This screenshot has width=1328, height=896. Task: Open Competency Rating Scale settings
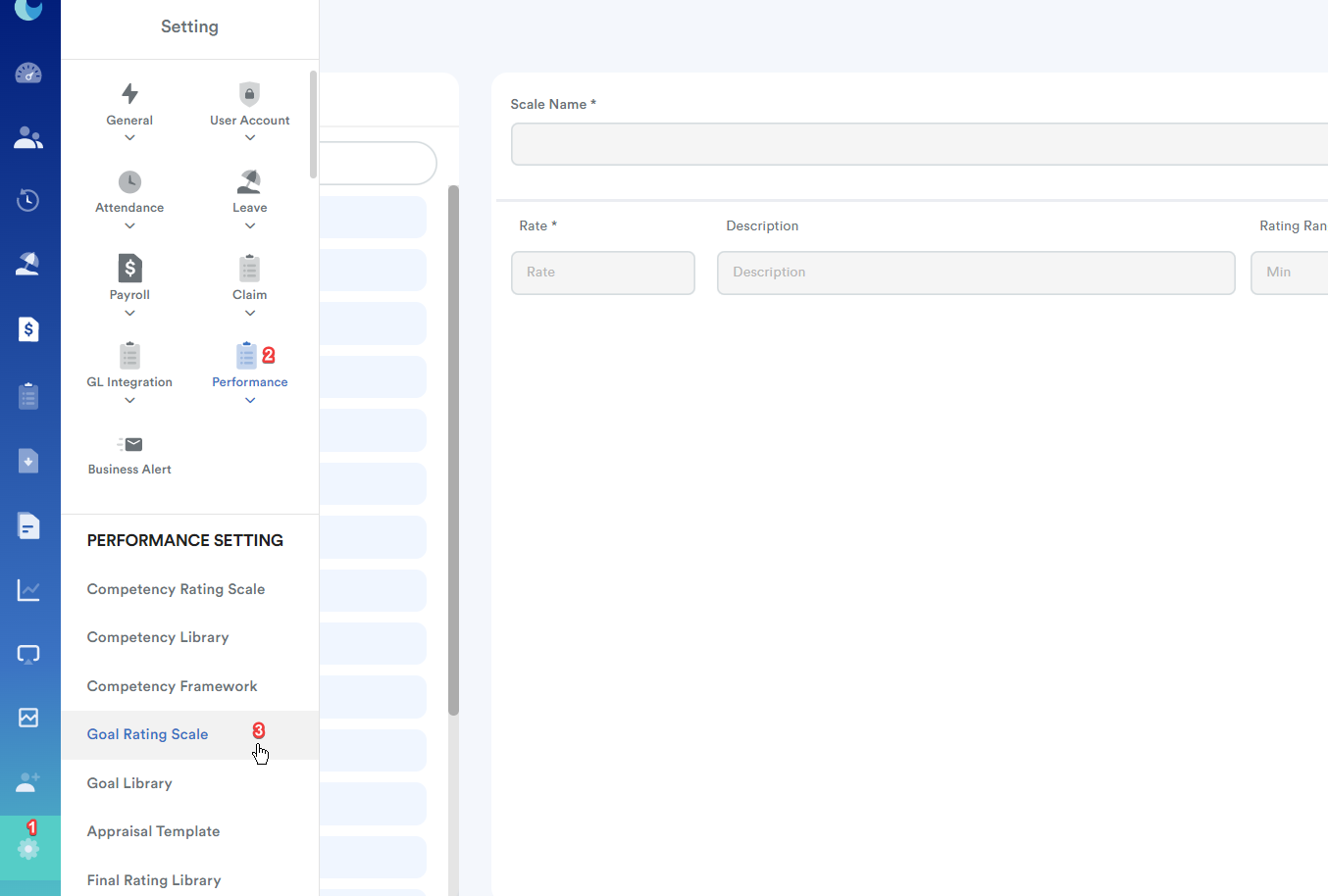177,589
